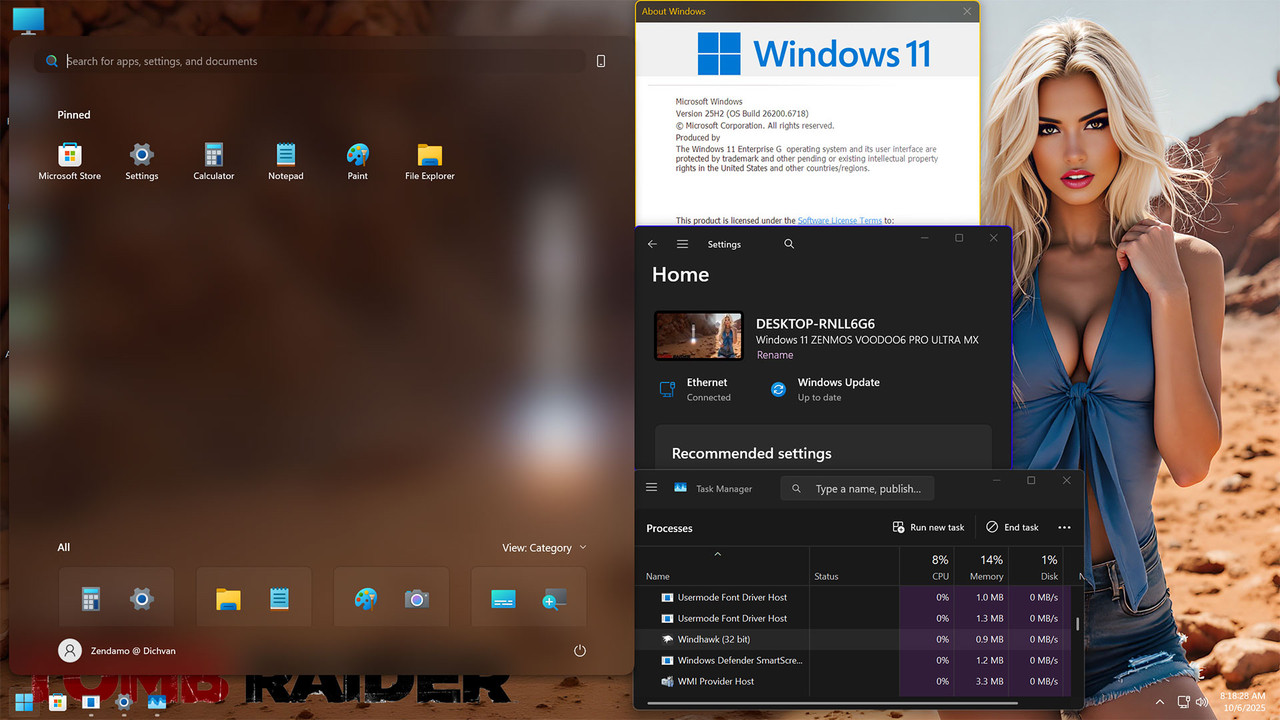
Task: Launch pinned Paint app
Action: coord(358,161)
